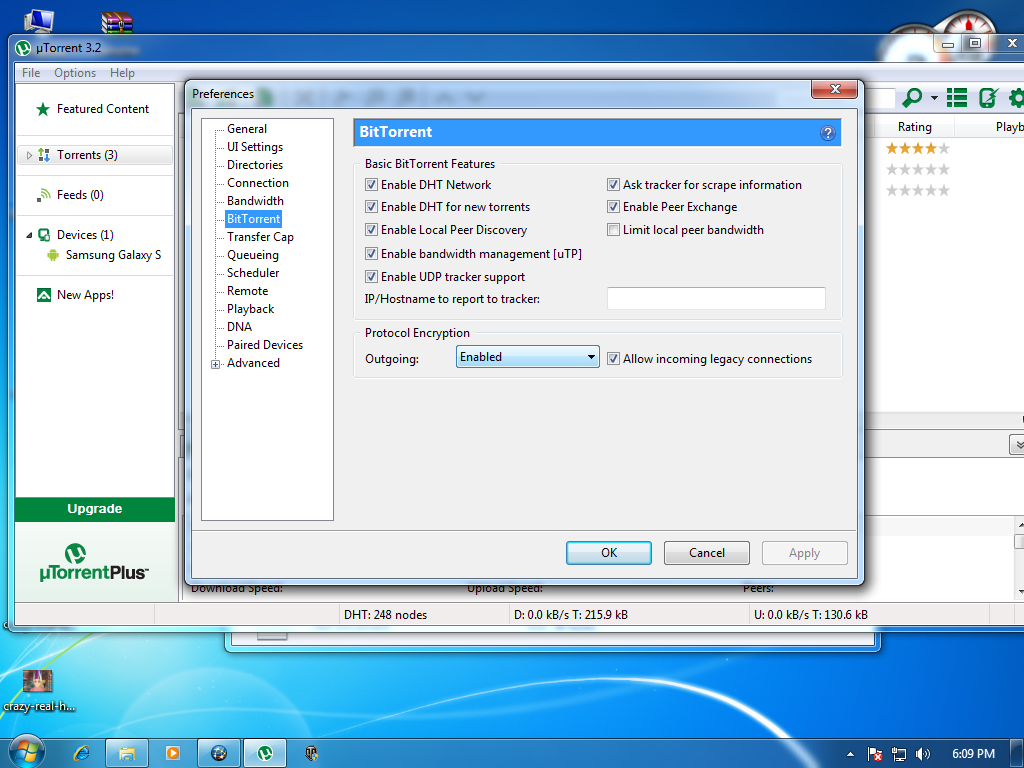This screenshot has height=768, width=1024.
Task: Click OK in Preferences dialog
Action: [x=609, y=553]
